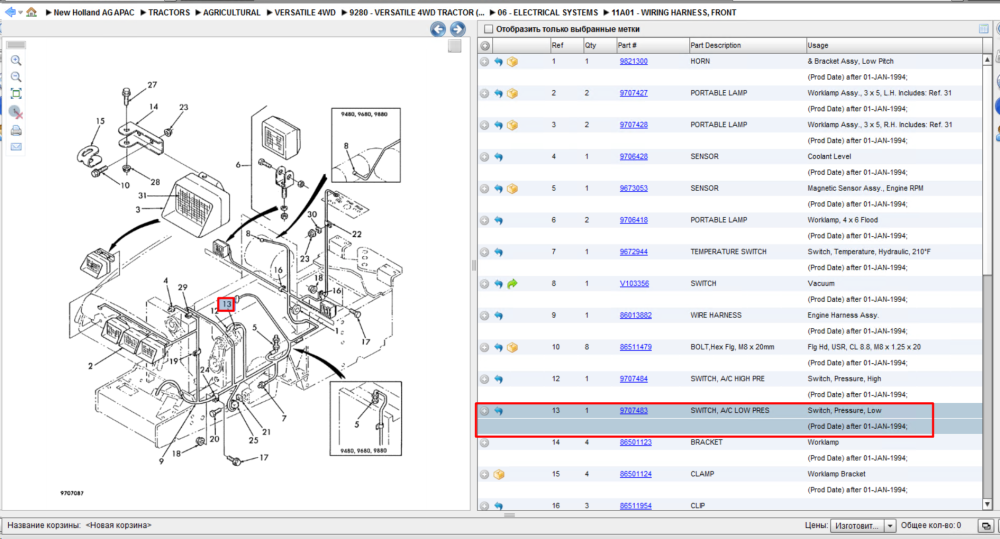Open part number 9821300 link
1000x539 pixels.
(x=633, y=61)
